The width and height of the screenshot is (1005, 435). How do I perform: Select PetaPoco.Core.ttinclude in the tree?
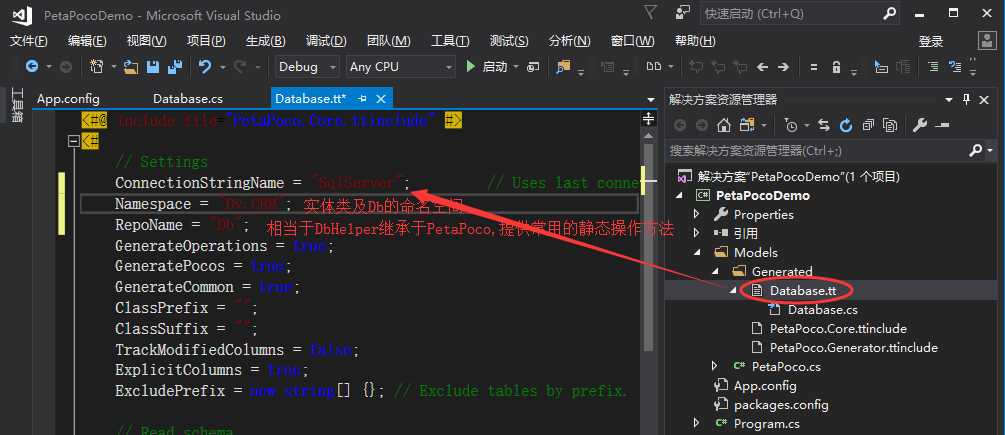click(x=838, y=329)
